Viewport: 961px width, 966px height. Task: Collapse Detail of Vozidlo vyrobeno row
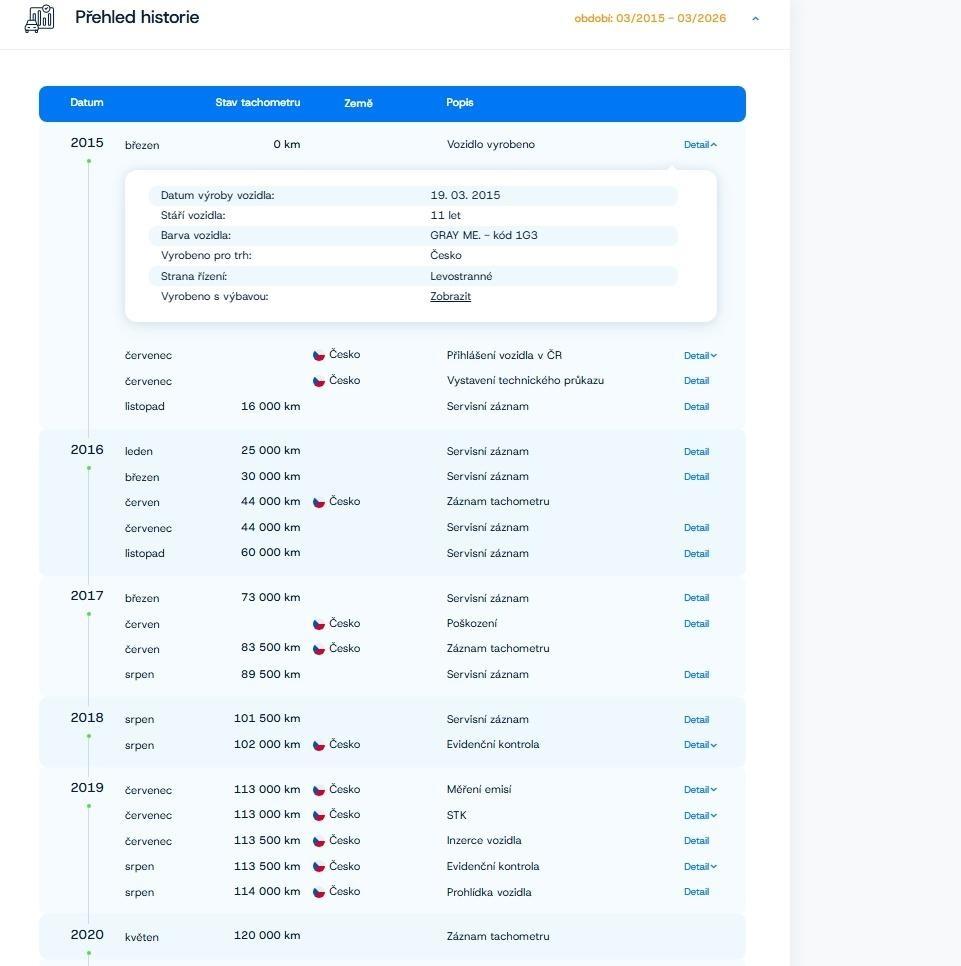pyautogui.click(x=700, y=145)
